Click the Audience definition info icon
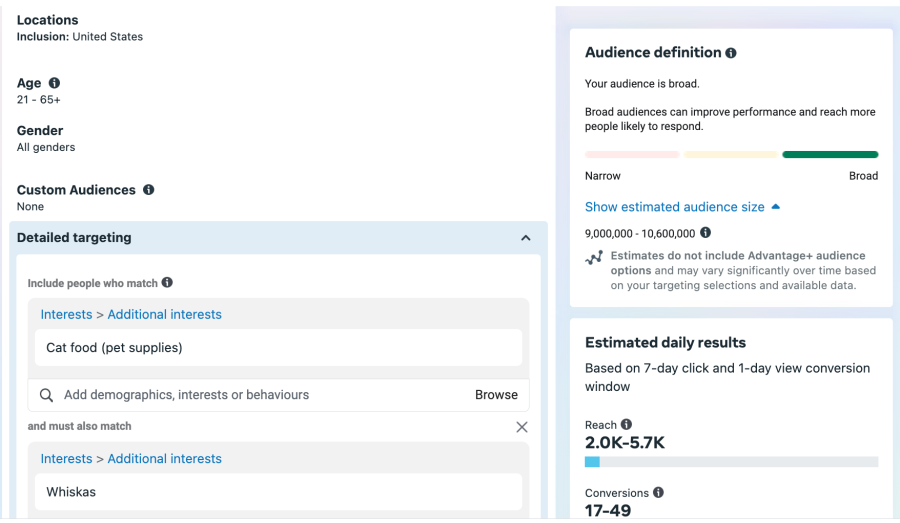This screenshot has height=523, width=900. pos(731,53)
